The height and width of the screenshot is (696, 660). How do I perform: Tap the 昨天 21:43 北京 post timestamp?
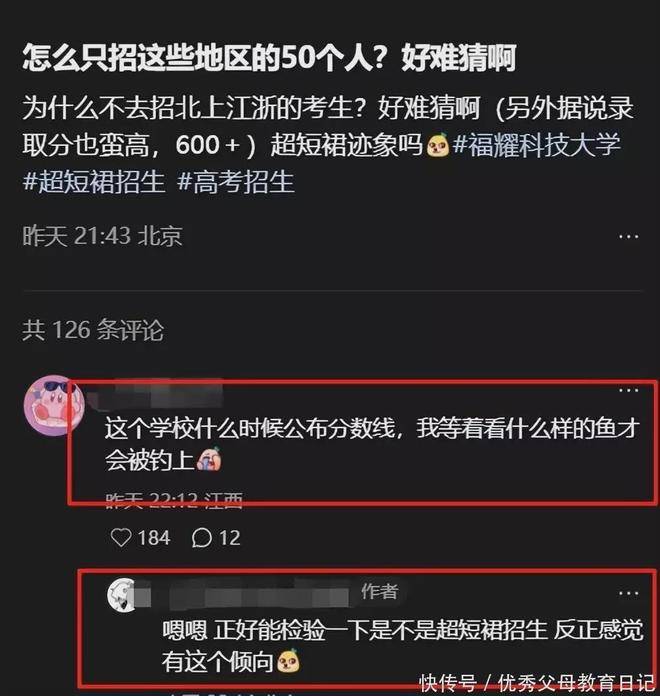tap(103, 236)
